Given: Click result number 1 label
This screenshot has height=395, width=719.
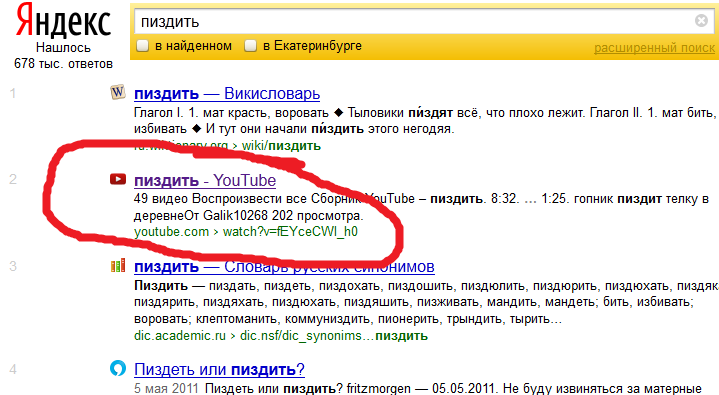Looking at the screenshot, I should [13, 93].
